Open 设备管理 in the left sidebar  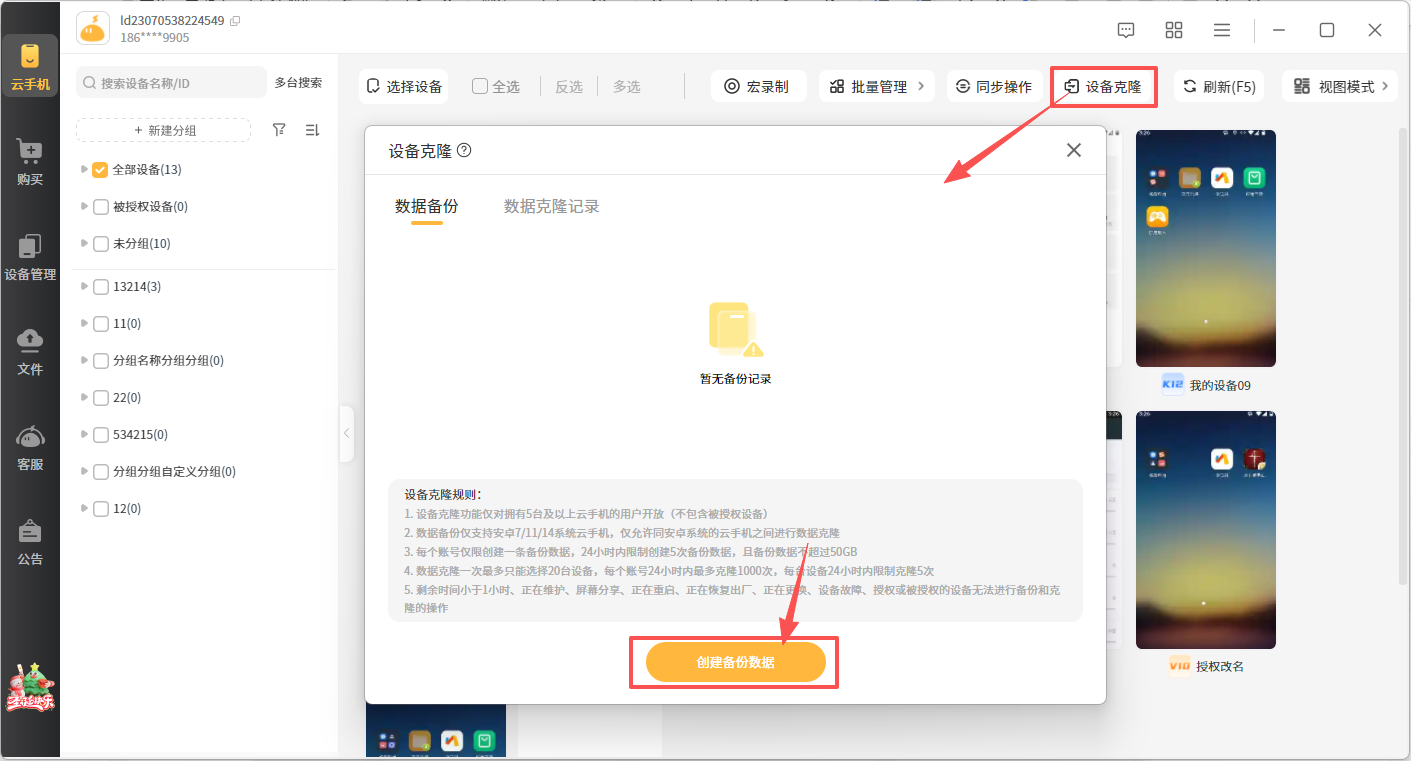(30, 257)
